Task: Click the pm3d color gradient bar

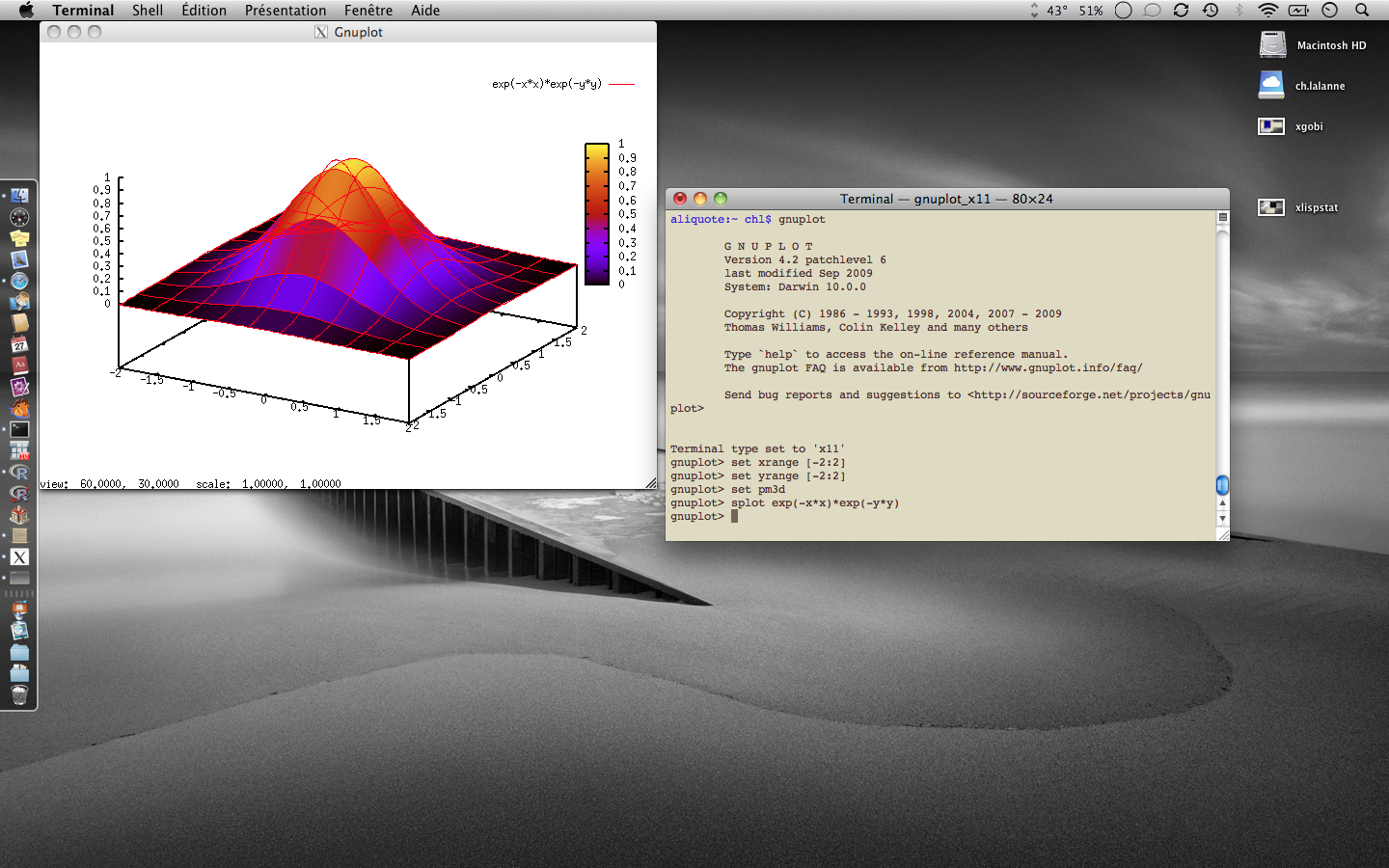Action: tap(596, 213)
